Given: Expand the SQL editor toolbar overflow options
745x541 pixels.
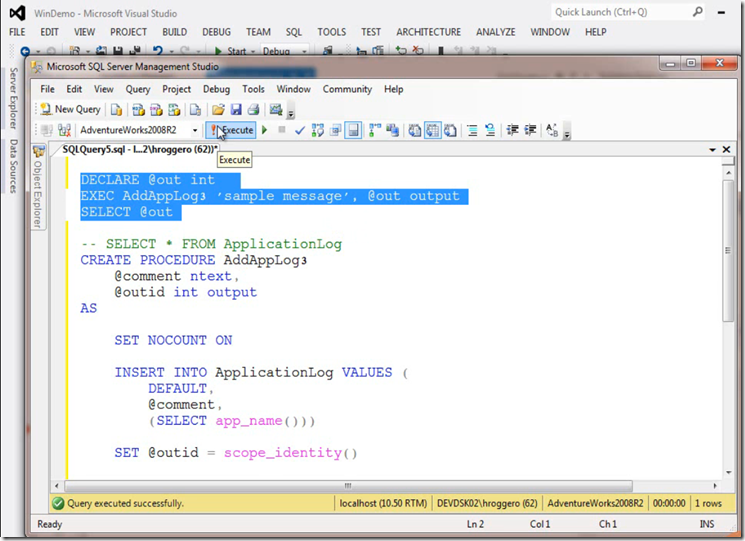Looking at the screenshot, I should click(567, 133).
